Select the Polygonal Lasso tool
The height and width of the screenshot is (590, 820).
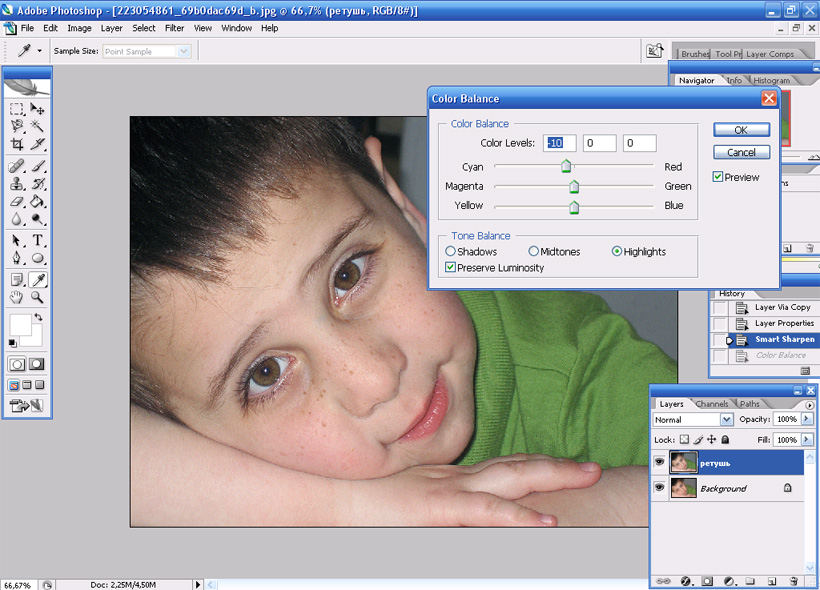[x=17, y=126]
